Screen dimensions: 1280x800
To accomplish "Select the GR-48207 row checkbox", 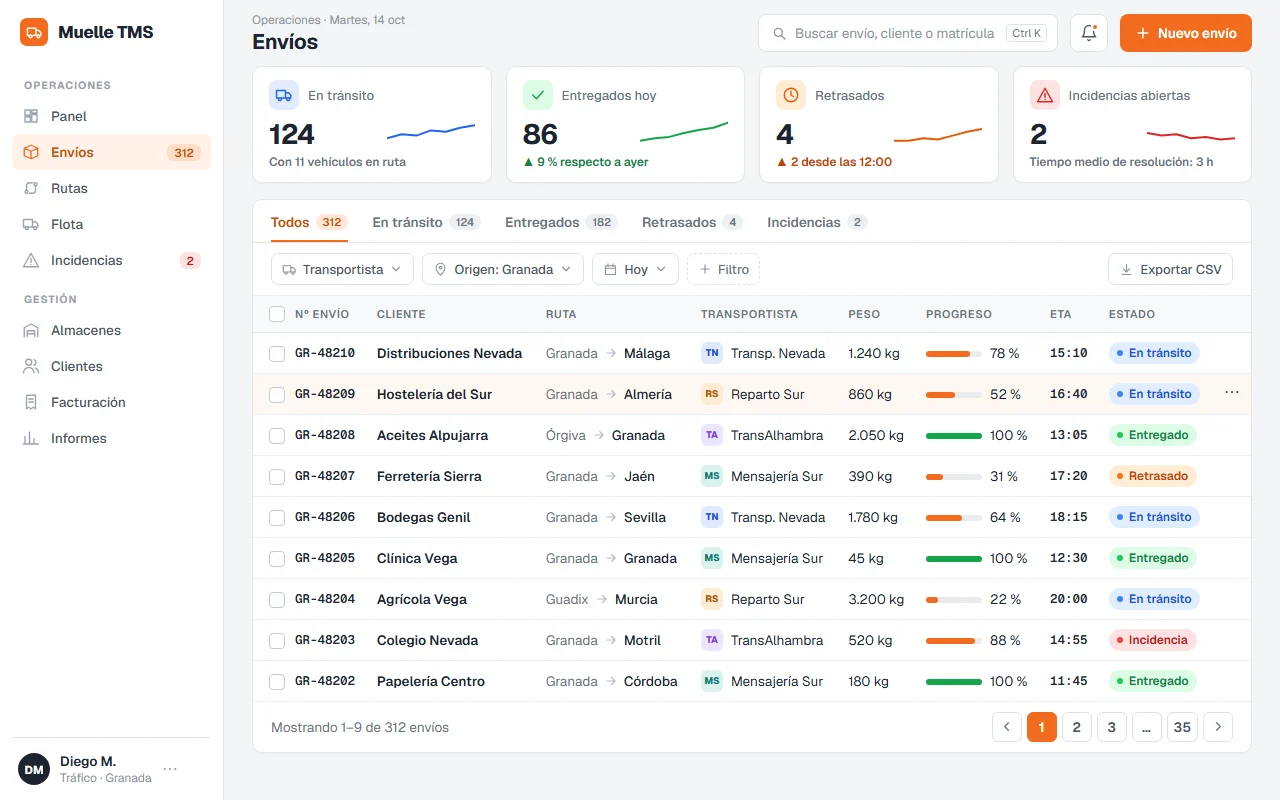I will tap(277, 476).
